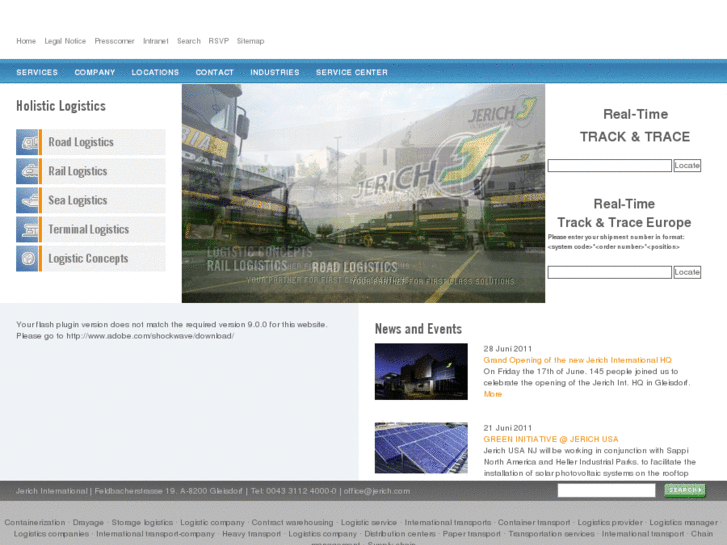Open the Presscorner link
Screen dimensions: 727x545
[x=114, y=41]
